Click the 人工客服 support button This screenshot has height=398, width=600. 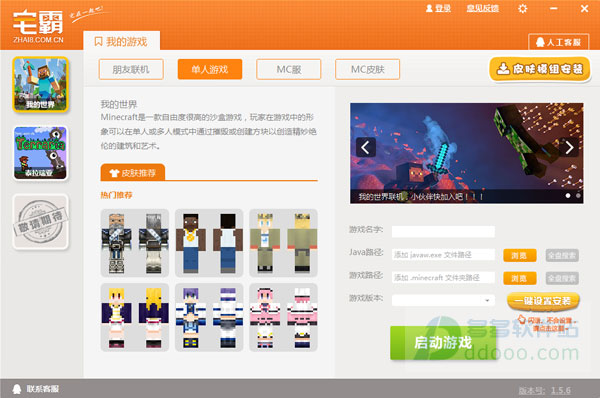tap(559, 42)
